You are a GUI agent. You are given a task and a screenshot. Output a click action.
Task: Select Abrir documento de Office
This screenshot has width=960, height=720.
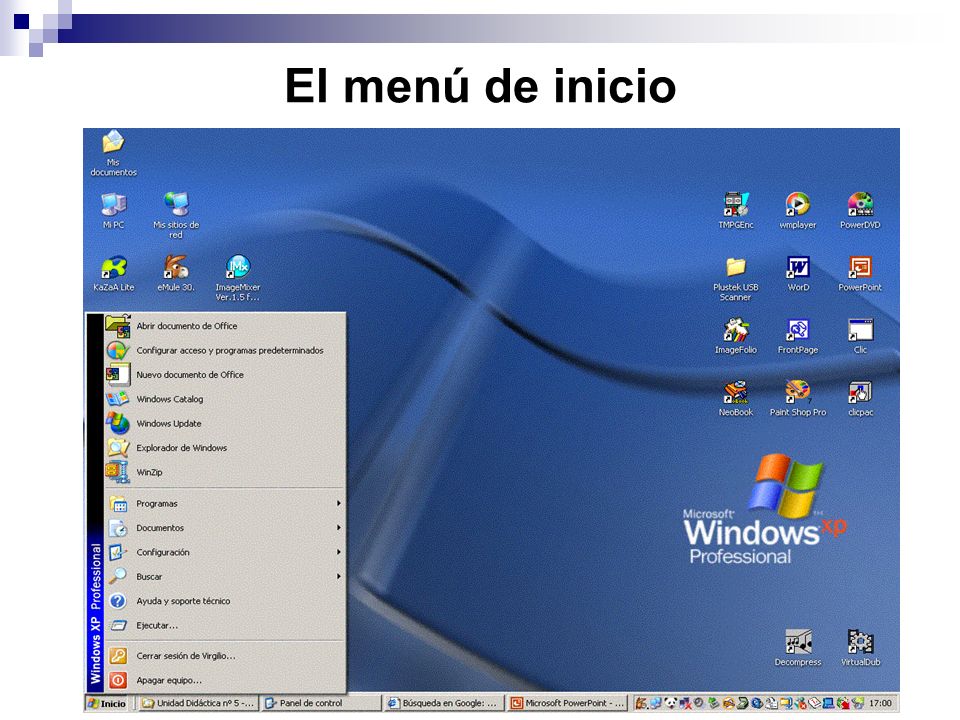[x=225, y=326]
